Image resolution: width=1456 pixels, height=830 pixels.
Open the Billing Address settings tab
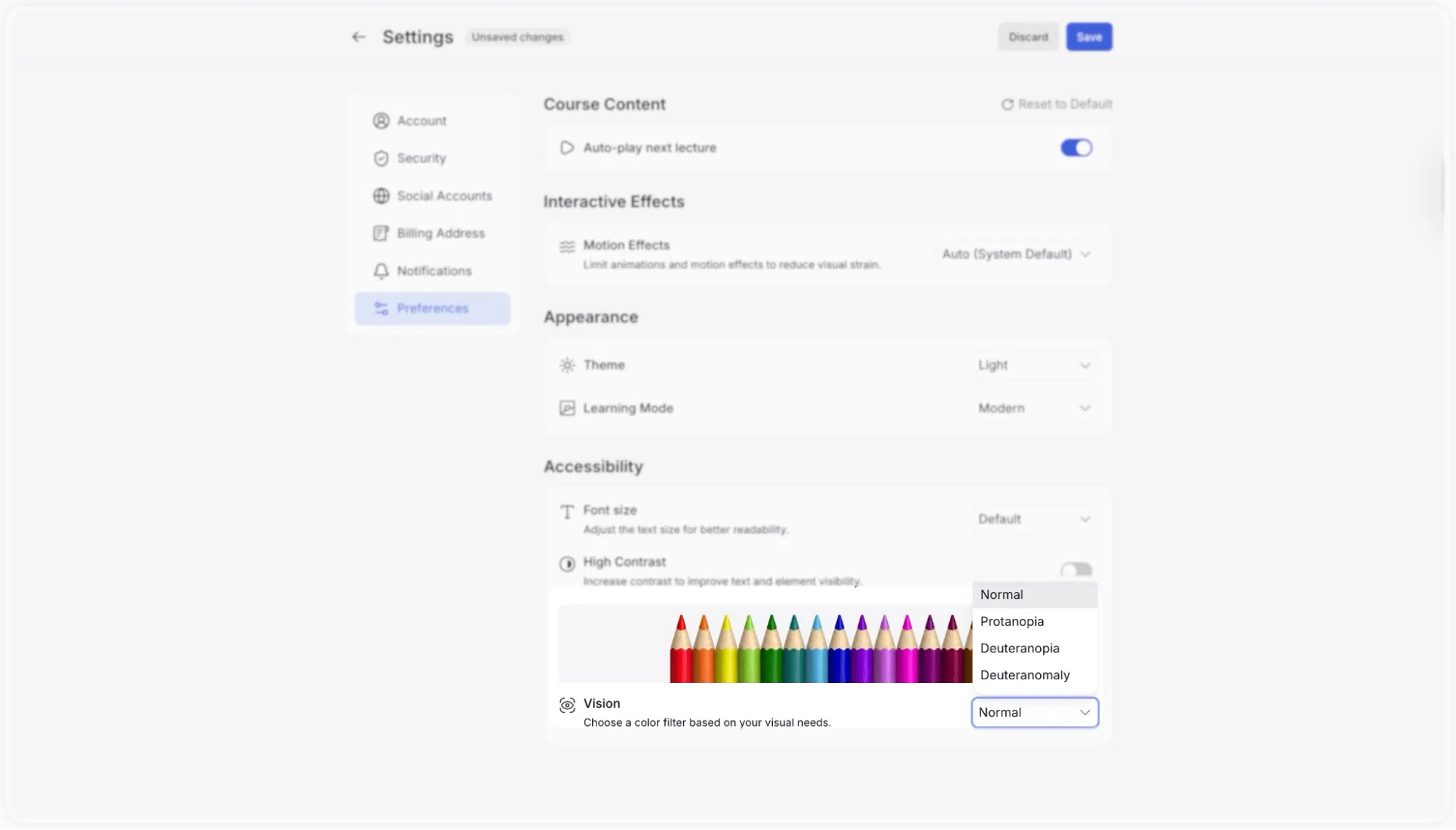click(432, 234)
